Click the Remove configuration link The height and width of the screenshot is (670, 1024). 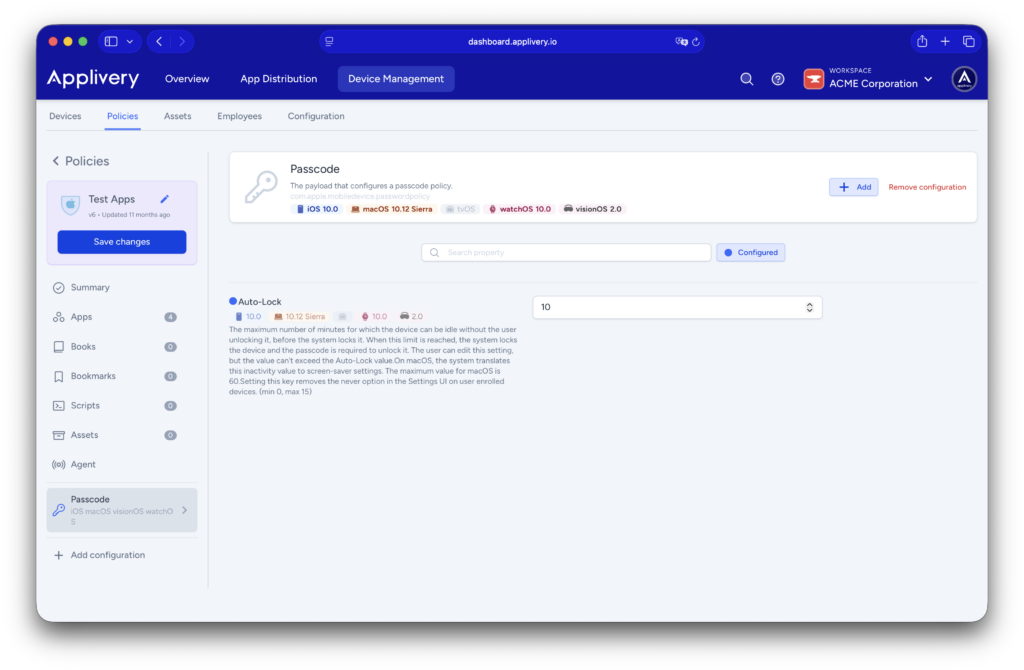click(927, 187)
